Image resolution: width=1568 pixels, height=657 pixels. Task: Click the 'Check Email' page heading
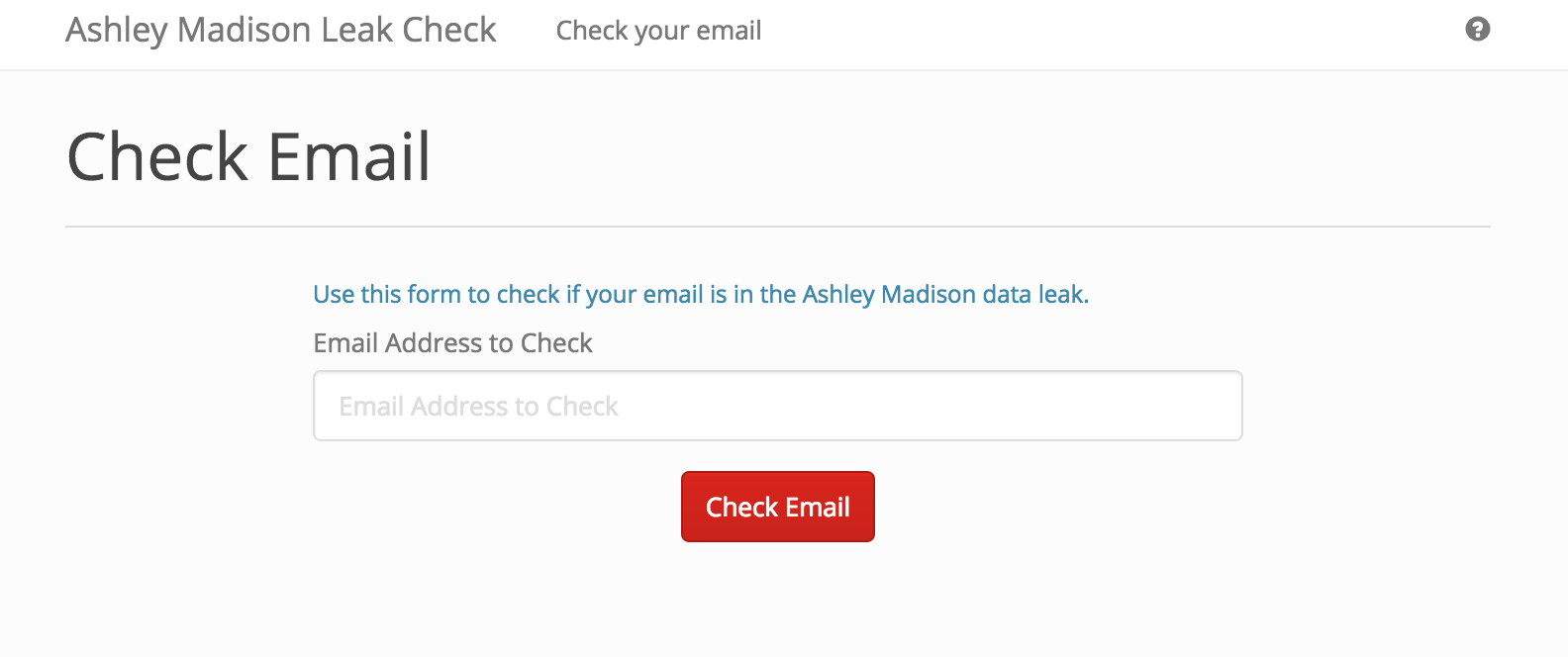(247, 156)
